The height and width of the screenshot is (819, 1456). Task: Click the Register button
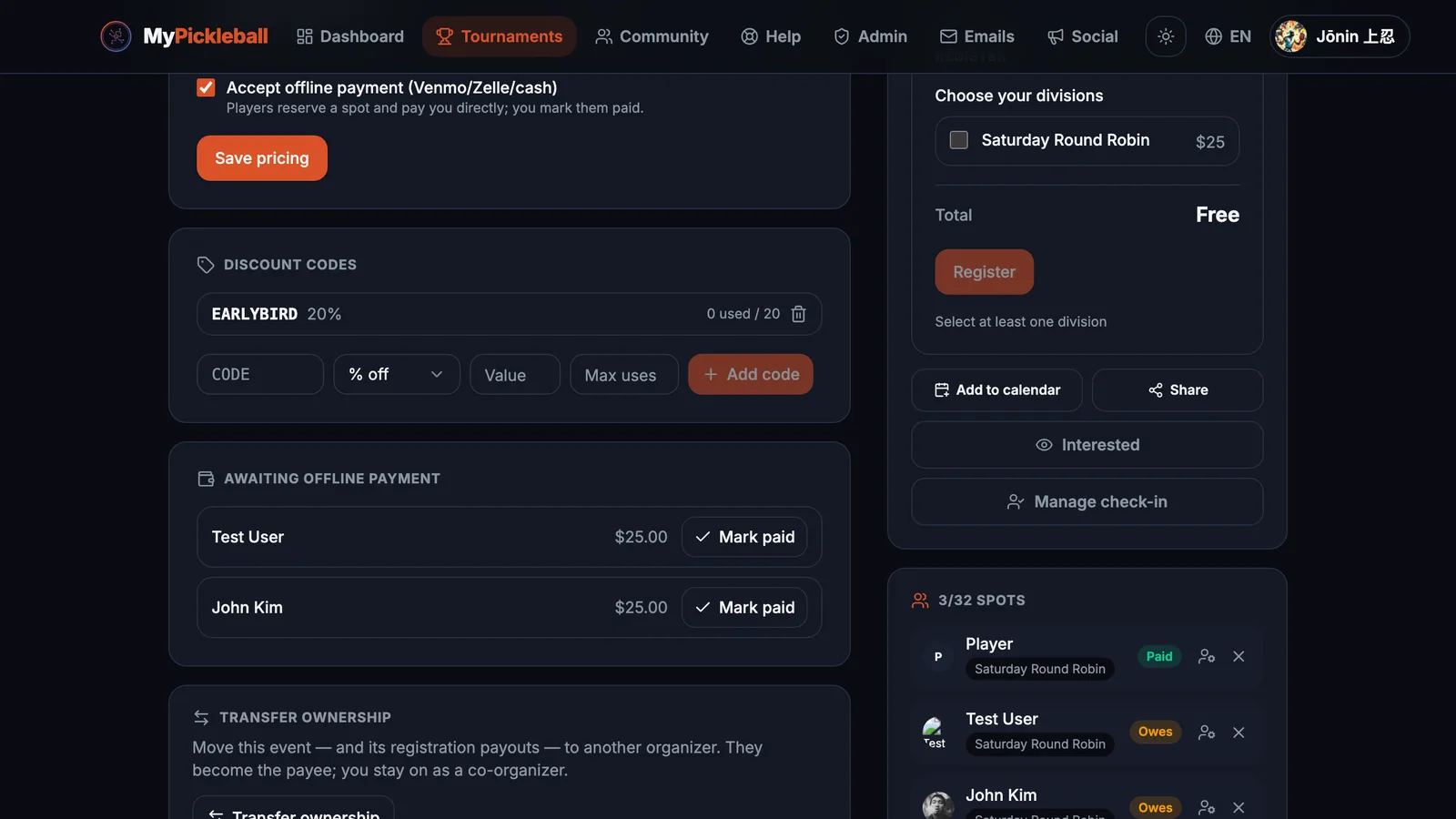[x=984, y=272]
